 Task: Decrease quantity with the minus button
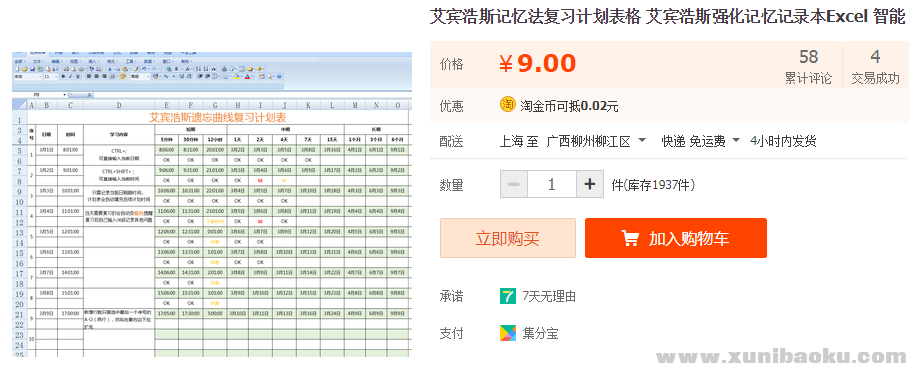pos(514,184)
